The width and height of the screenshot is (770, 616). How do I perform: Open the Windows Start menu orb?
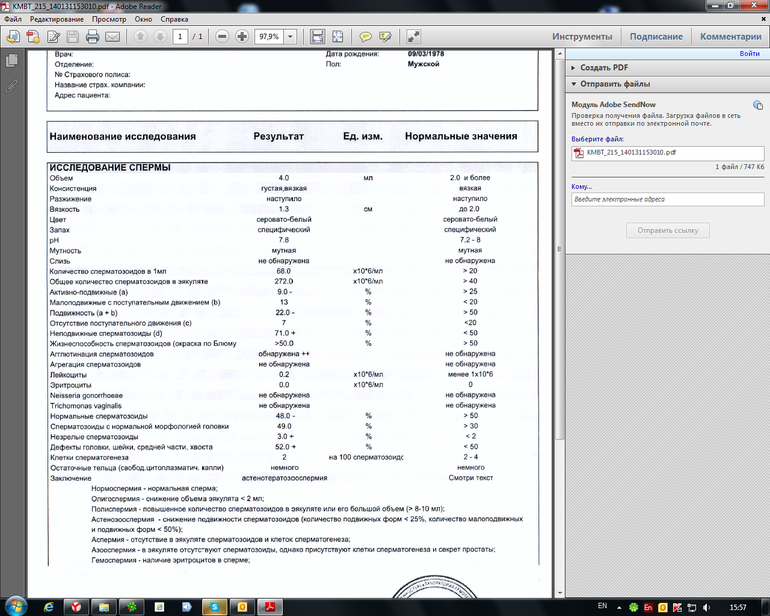[x=16, y=606]
